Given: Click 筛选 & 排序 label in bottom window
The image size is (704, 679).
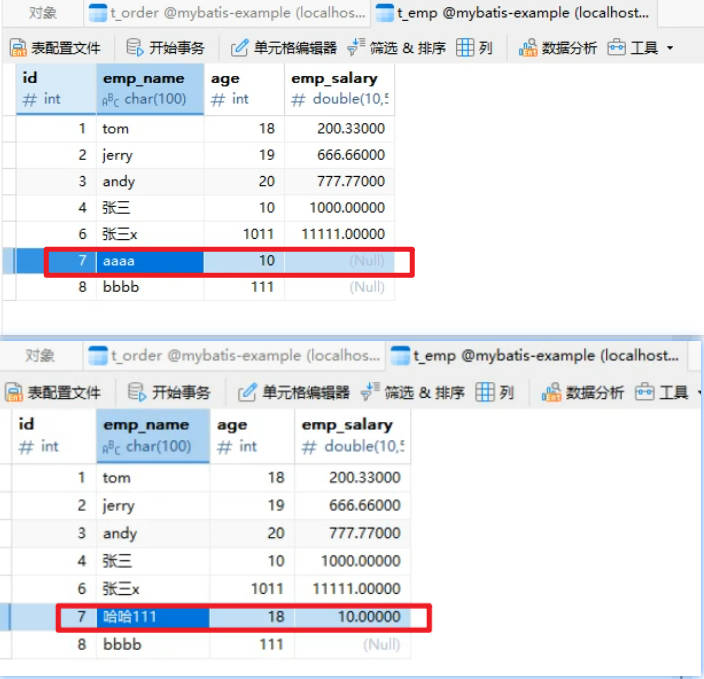Looking at the screenshot, I should pyautogui.click(x=425, y=392).
